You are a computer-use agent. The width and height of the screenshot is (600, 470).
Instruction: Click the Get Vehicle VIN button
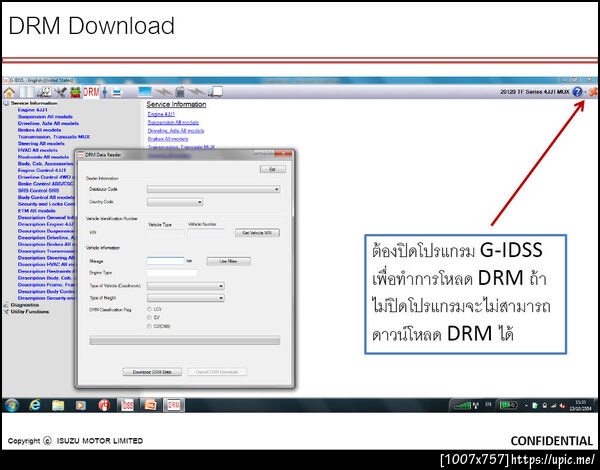(x=257, y=233)
